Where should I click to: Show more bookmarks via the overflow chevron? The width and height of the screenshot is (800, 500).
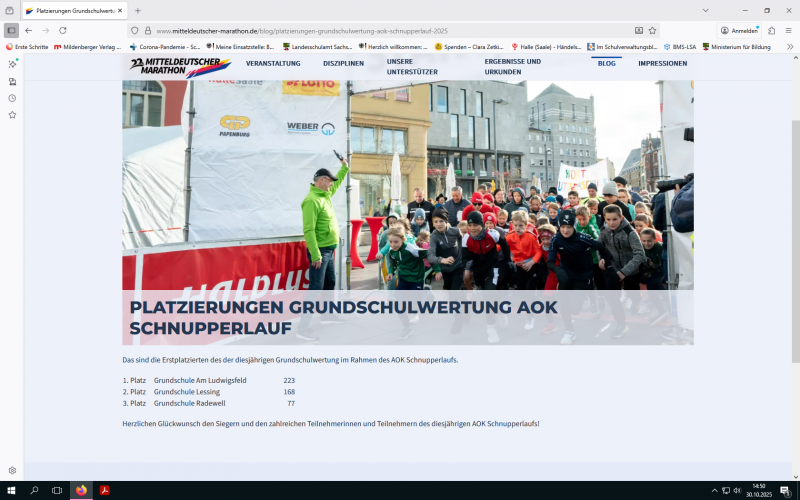790,46
